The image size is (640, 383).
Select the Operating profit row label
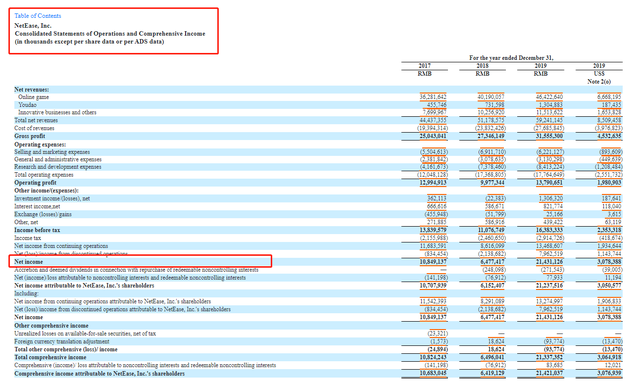[35, 183]
